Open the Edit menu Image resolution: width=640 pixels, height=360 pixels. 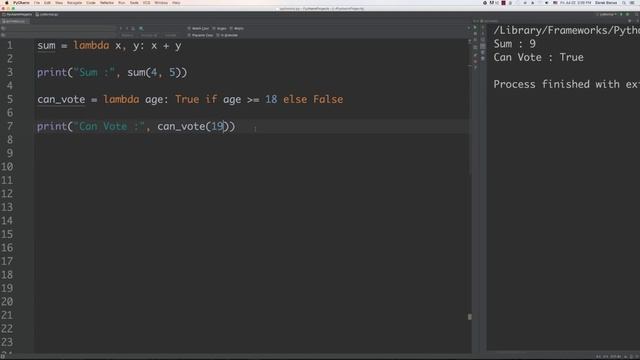tap(47, 2)
